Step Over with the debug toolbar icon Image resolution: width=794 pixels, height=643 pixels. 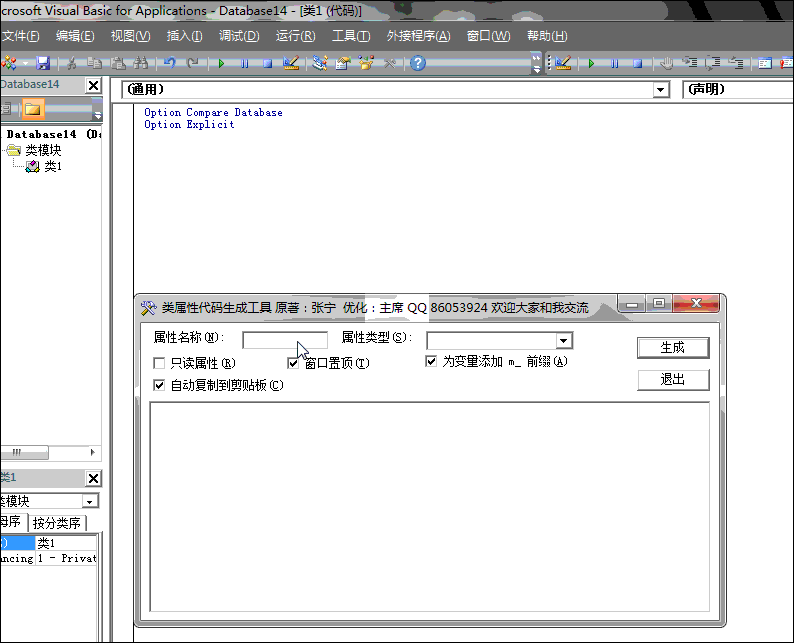(x=713, y=63)
